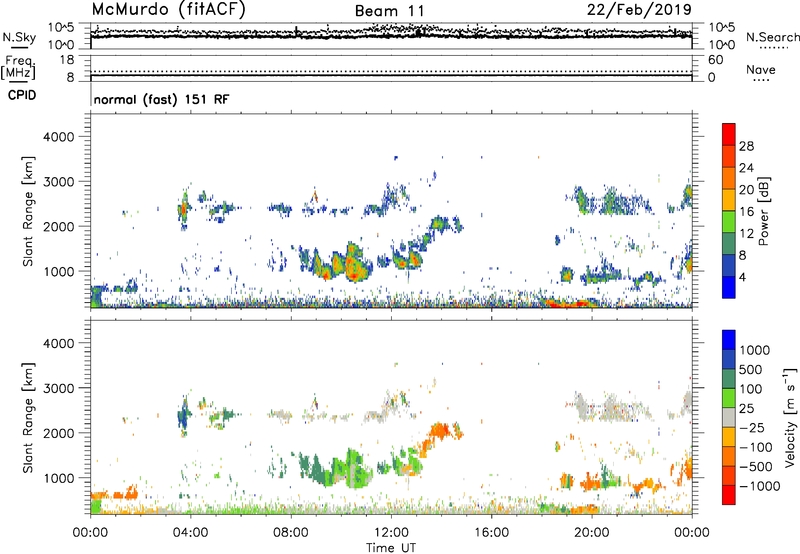This screenshot has width=800, height=554.
Task: Click the "20" power colorbar label
Action: click(746, 190)
